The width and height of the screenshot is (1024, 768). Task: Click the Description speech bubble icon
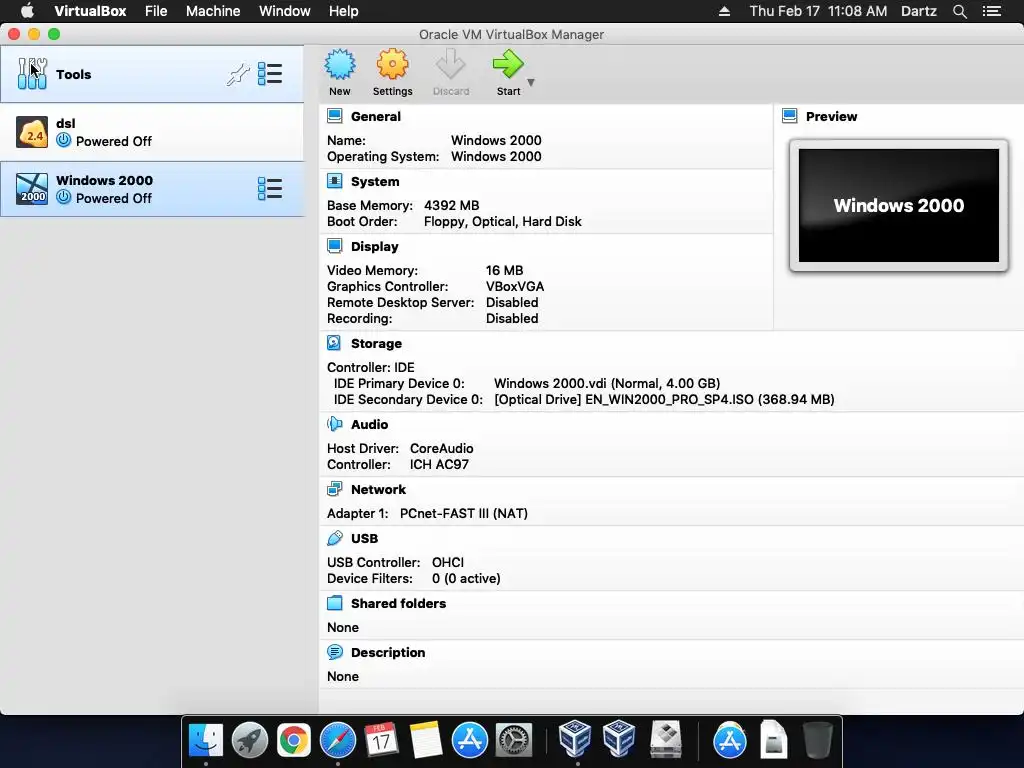(x=334, y=652)
